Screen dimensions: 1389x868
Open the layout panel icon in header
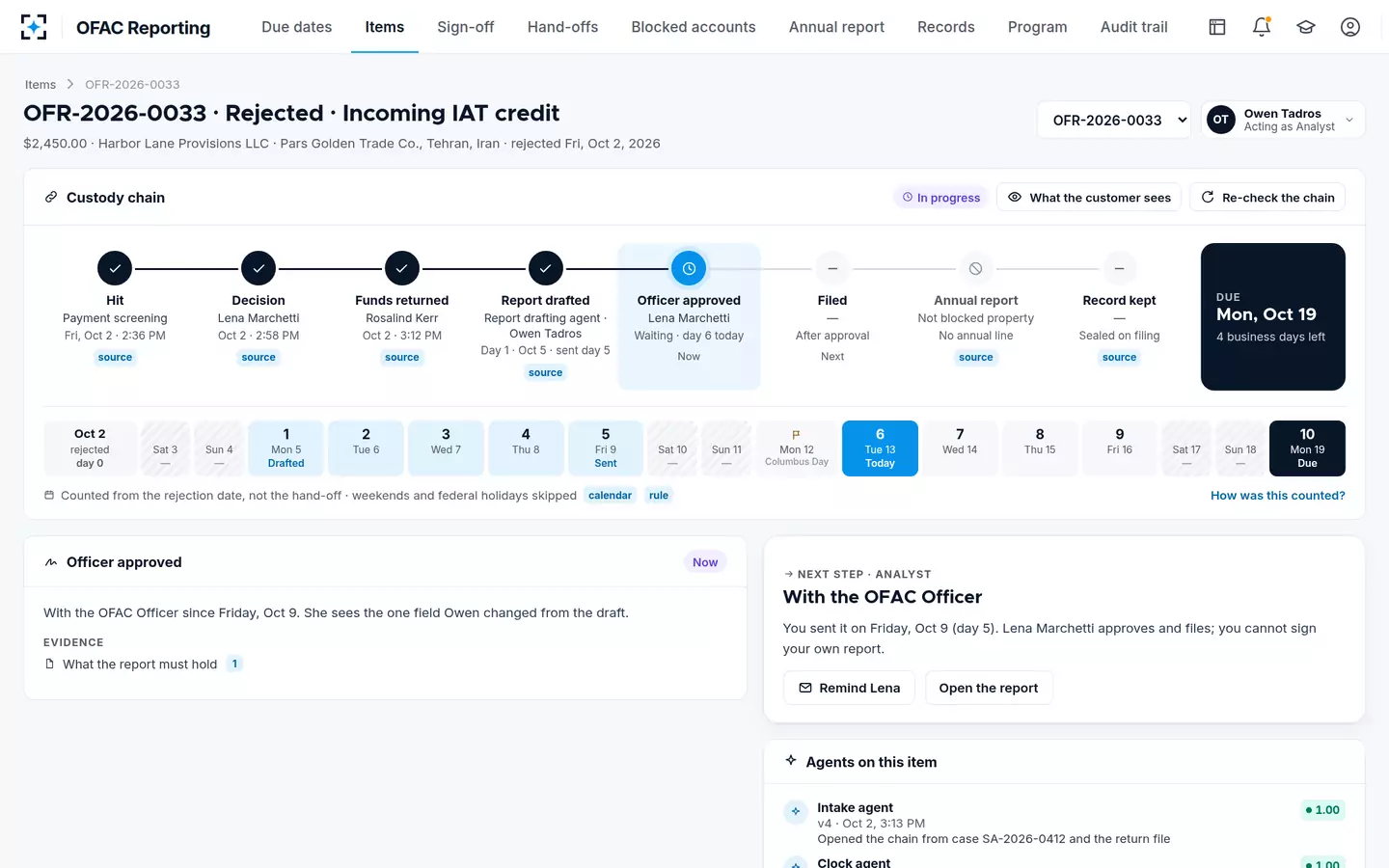(x=1217, y=27)
